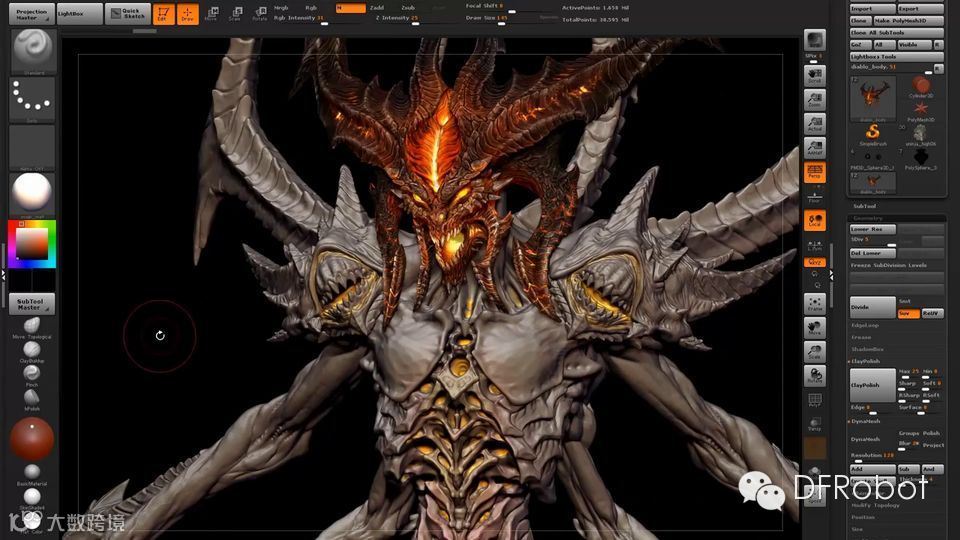This screenshot has height=540, width=960.
Task: Enable Rgb channel mode
Action: point(311,8)
